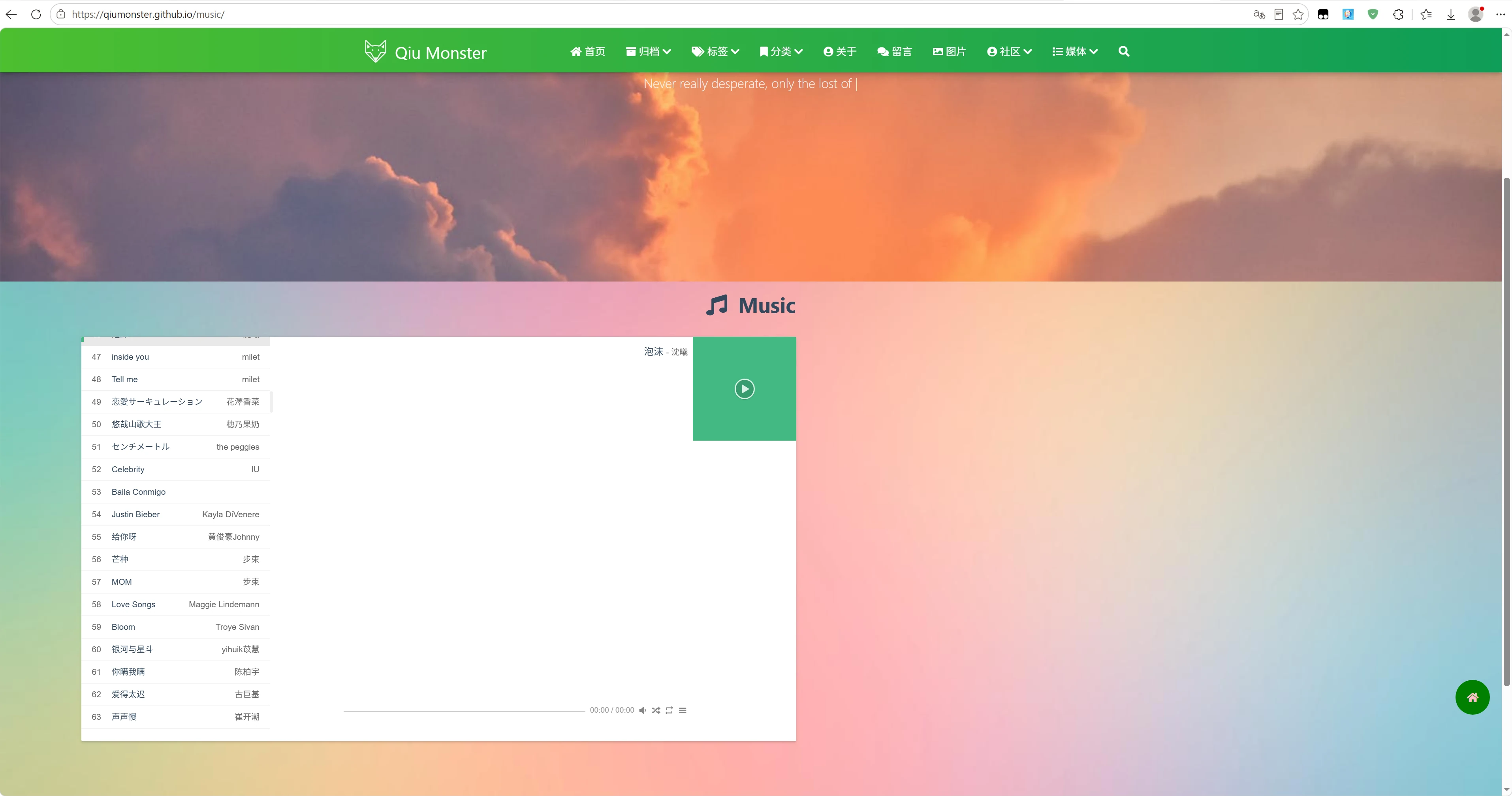Toggle shuffle order in music player

click(x=656, y=710)
